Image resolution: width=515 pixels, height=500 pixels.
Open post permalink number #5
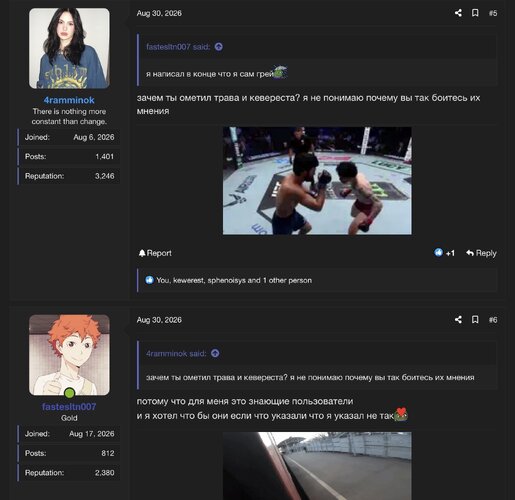(x=493, y=13)
